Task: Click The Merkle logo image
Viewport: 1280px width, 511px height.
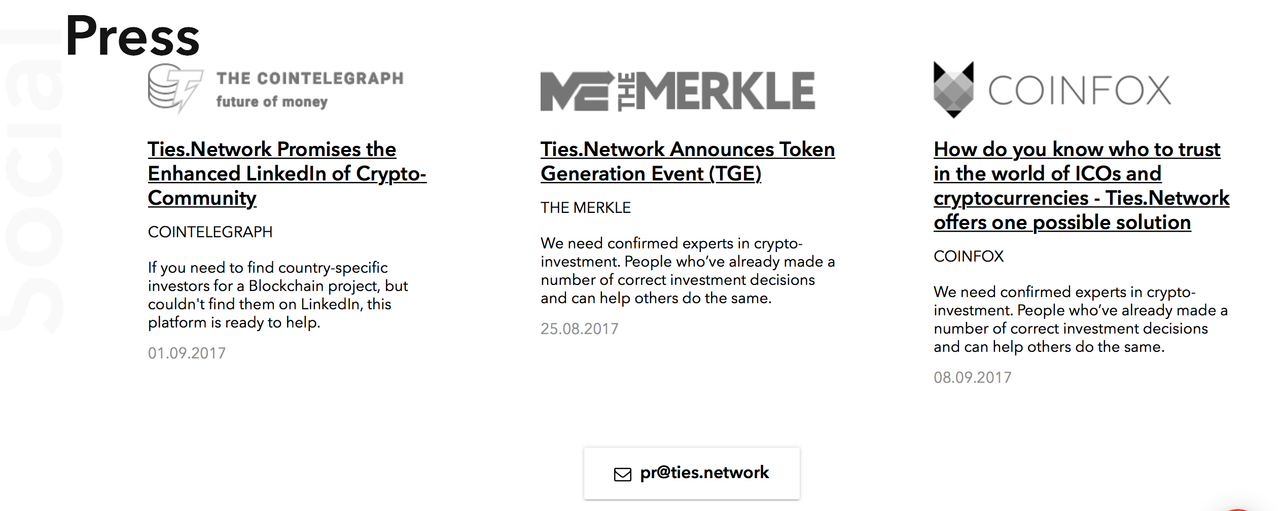Action: (x=677, y=91)
